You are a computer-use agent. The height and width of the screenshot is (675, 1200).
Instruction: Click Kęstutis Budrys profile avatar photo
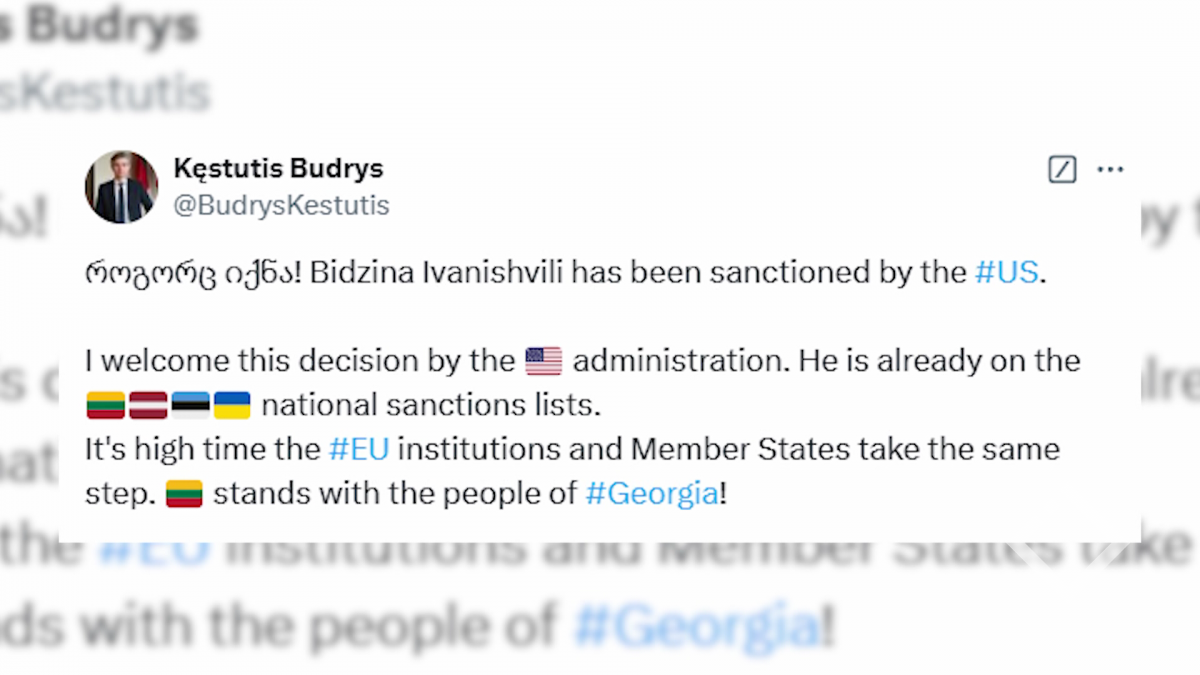121,187
